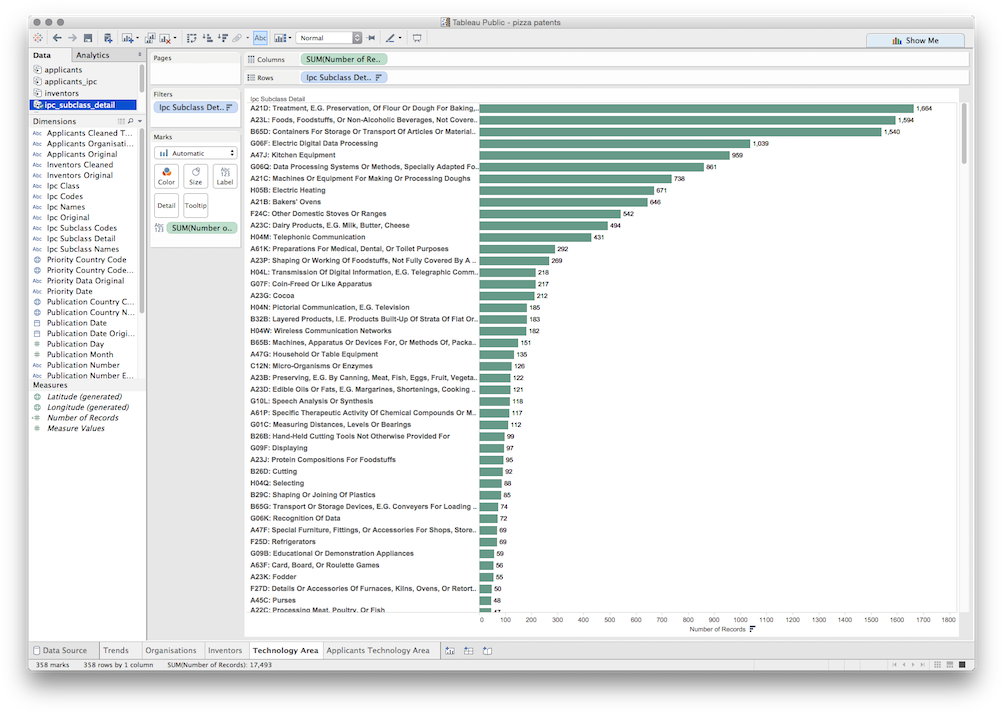1002x713 pixels.
Task: Click the Tooltip button in Marks
Action: 196,206
